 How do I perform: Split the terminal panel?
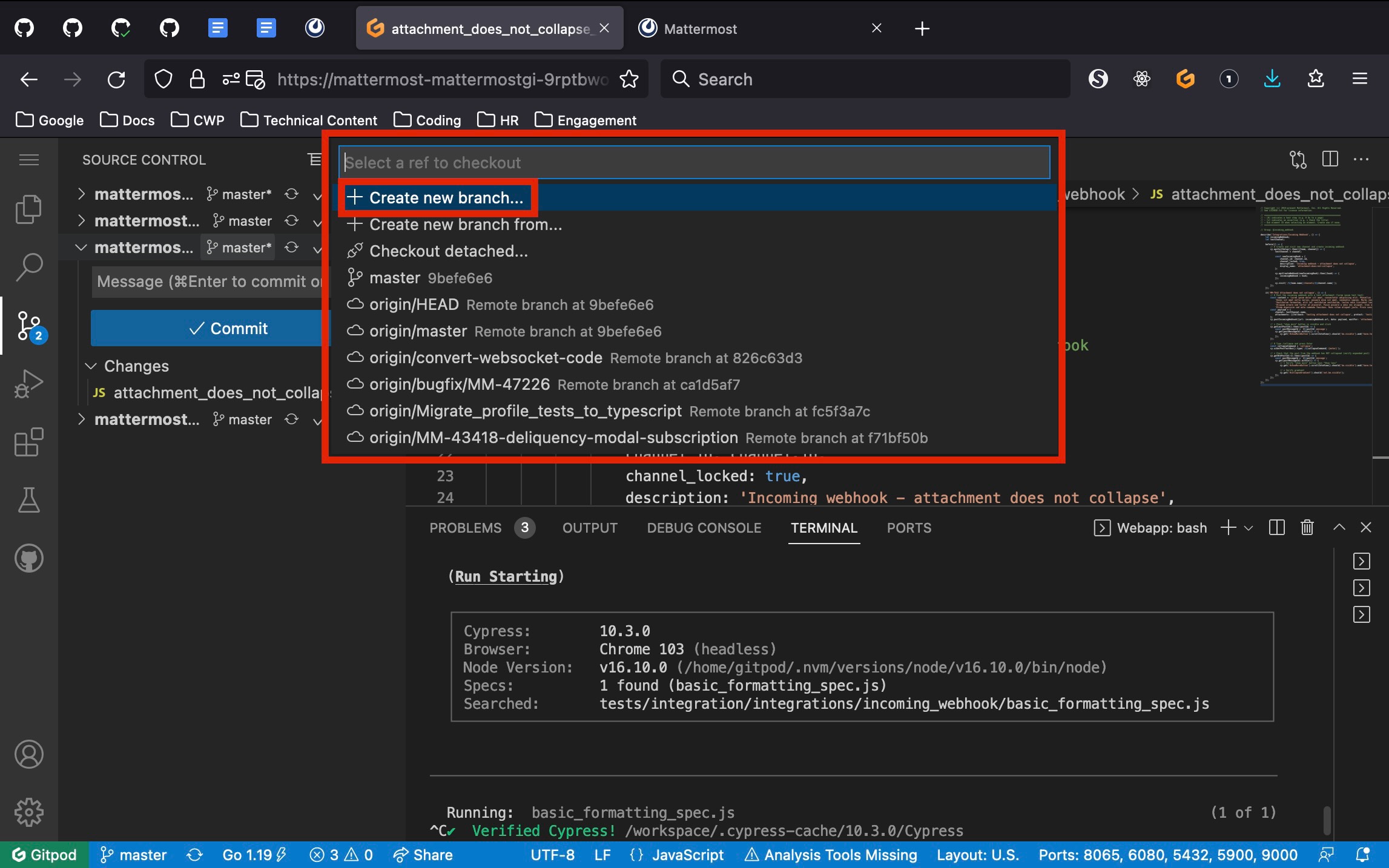coord(1276,527)
